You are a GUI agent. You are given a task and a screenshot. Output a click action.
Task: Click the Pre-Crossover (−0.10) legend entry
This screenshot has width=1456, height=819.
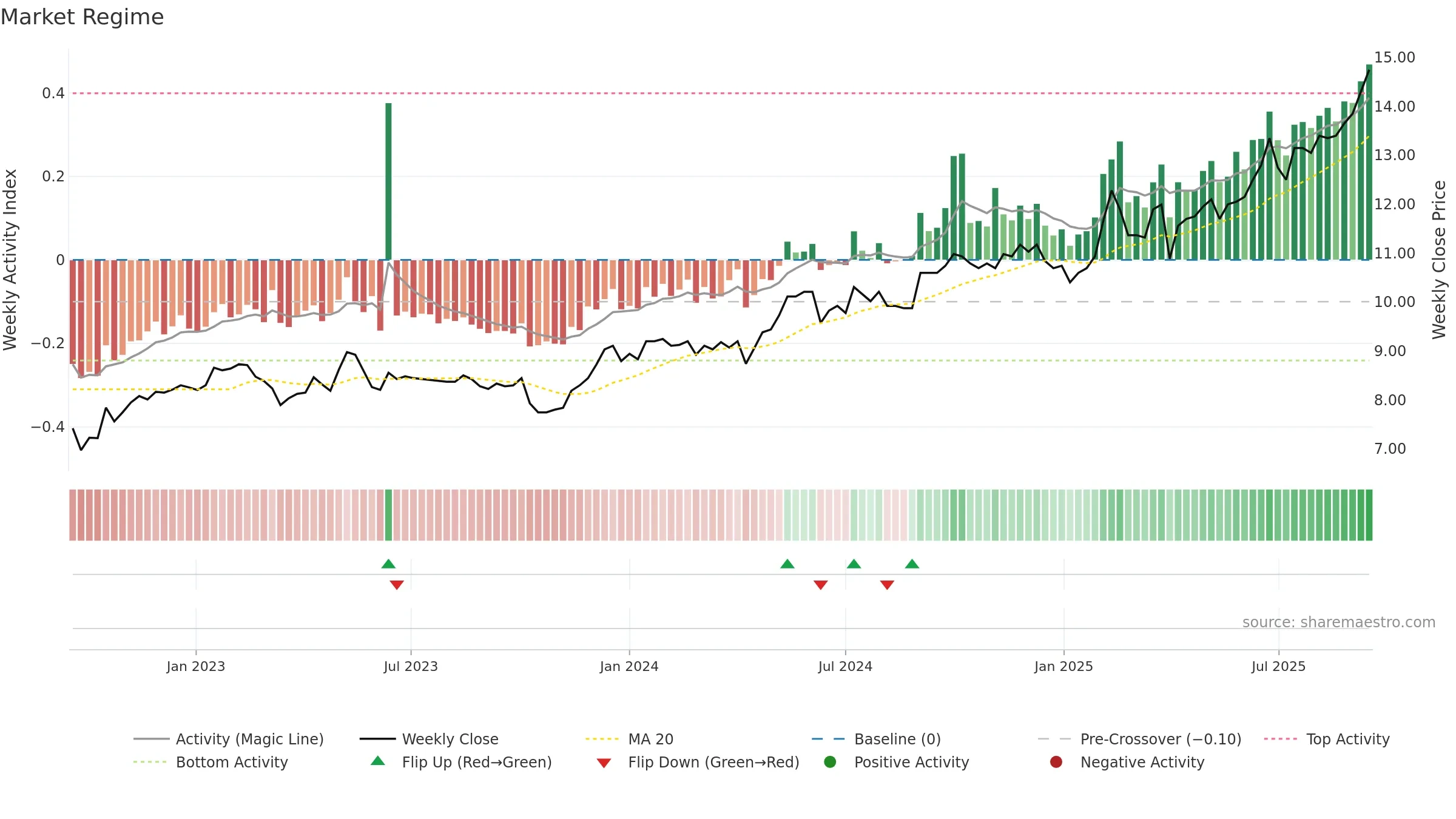[1139, 739]
